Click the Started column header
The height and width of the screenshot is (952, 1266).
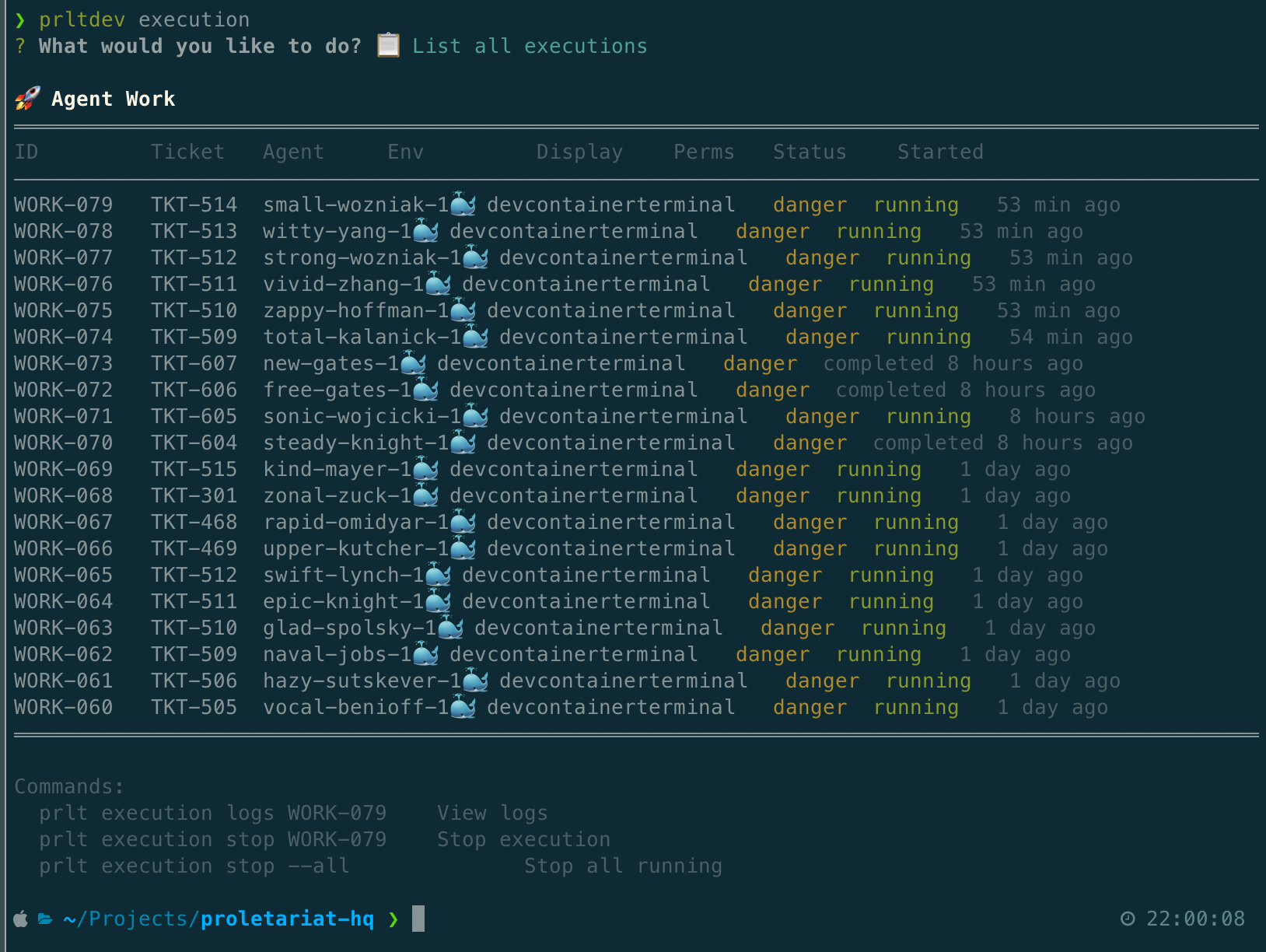[x=940, y=152]
